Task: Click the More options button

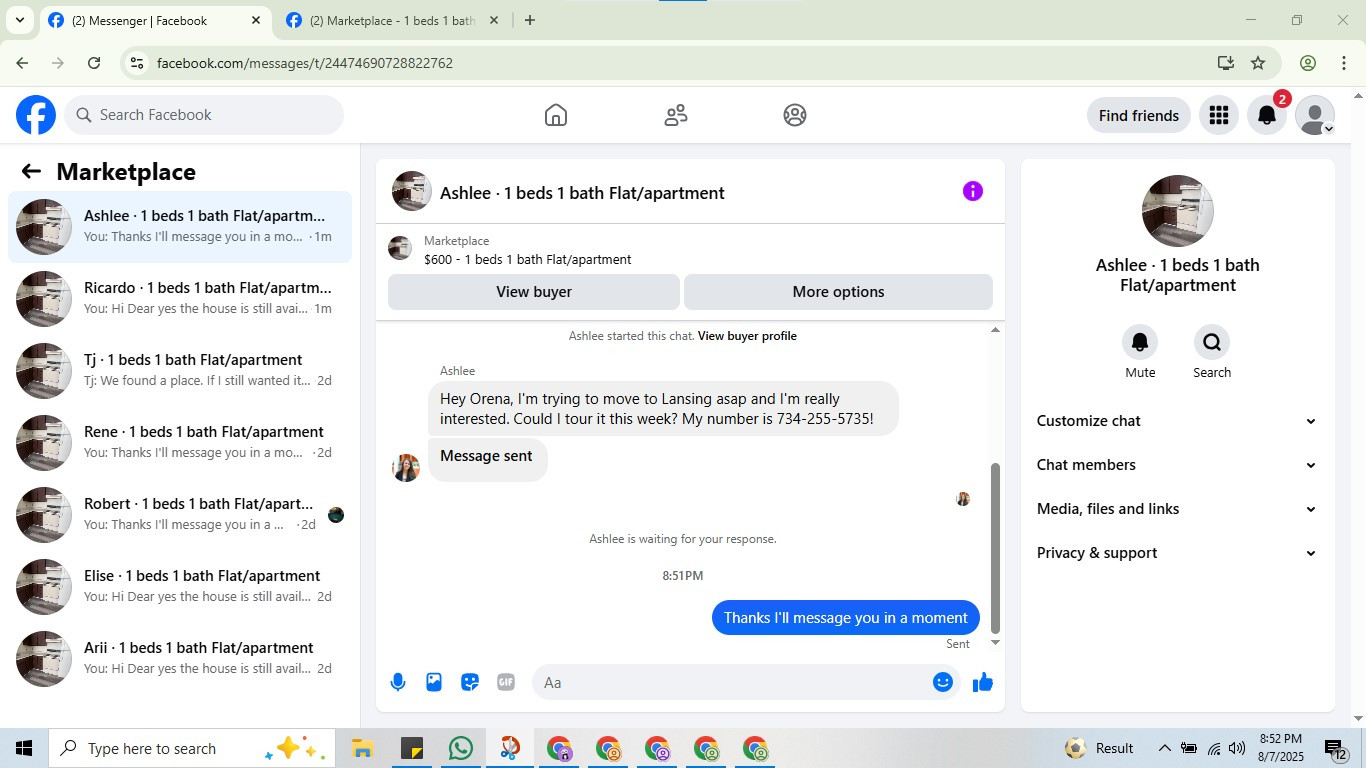Action: tap(838, 292)
